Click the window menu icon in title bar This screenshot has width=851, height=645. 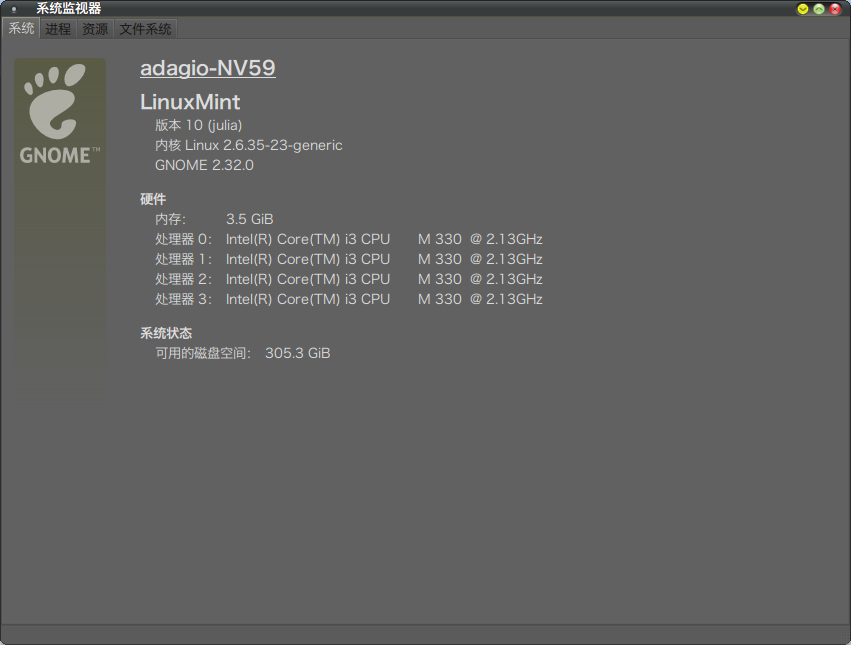[14, 9]
